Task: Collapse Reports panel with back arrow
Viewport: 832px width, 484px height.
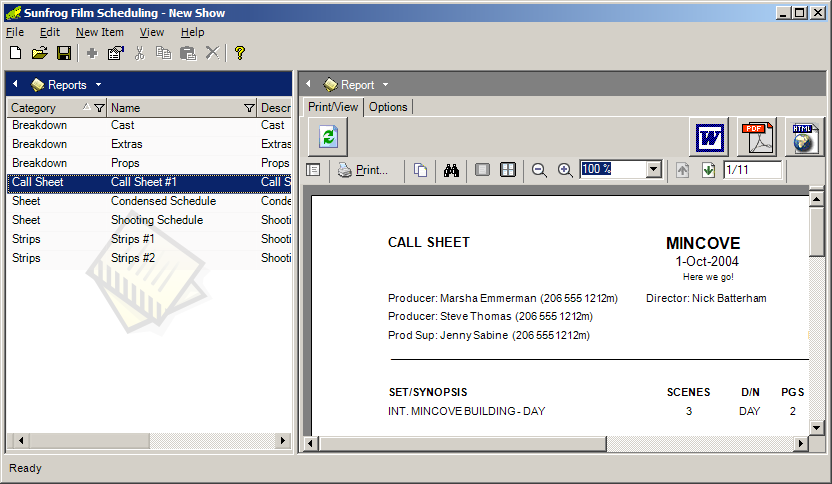Action: pyautogui.click(x=15, y=84)
